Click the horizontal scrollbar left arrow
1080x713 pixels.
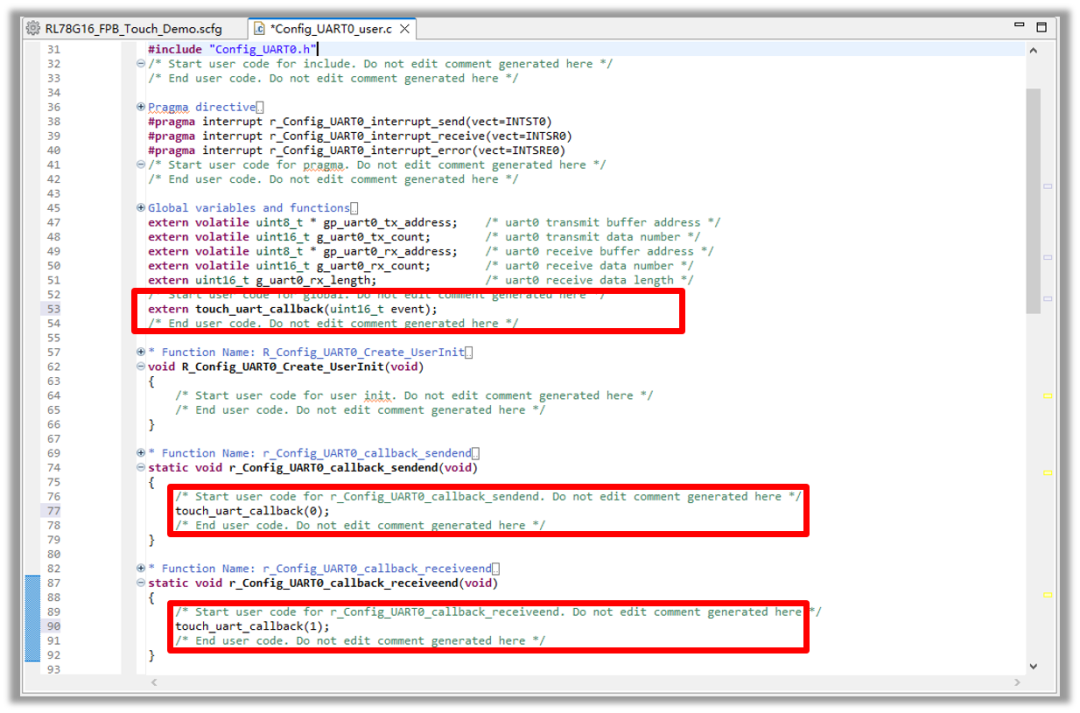pyautogui.click(x=153, y=682)
